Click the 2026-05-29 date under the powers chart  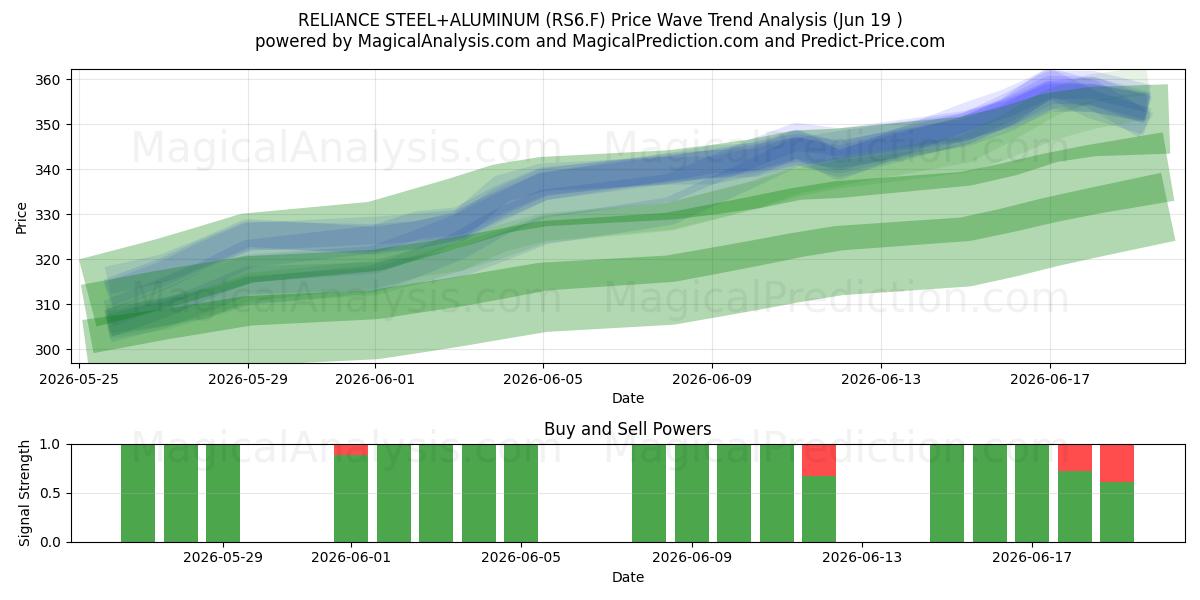pos(223,558)
